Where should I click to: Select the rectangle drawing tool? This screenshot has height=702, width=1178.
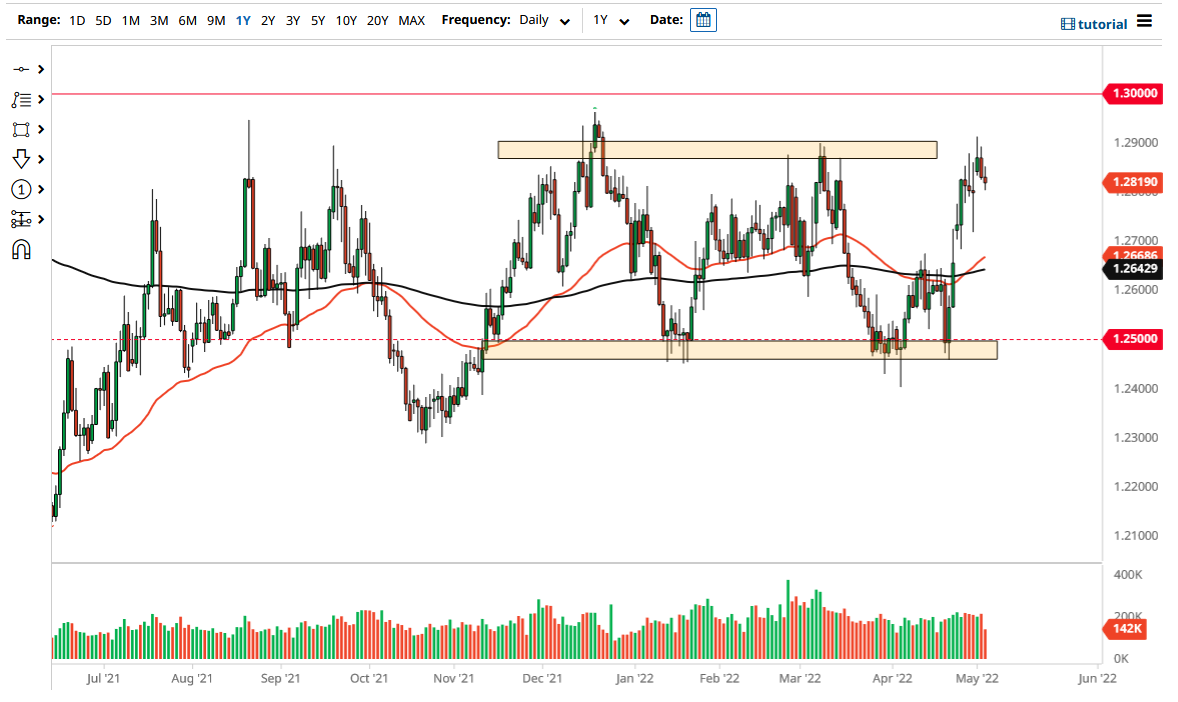coord(20,130)
